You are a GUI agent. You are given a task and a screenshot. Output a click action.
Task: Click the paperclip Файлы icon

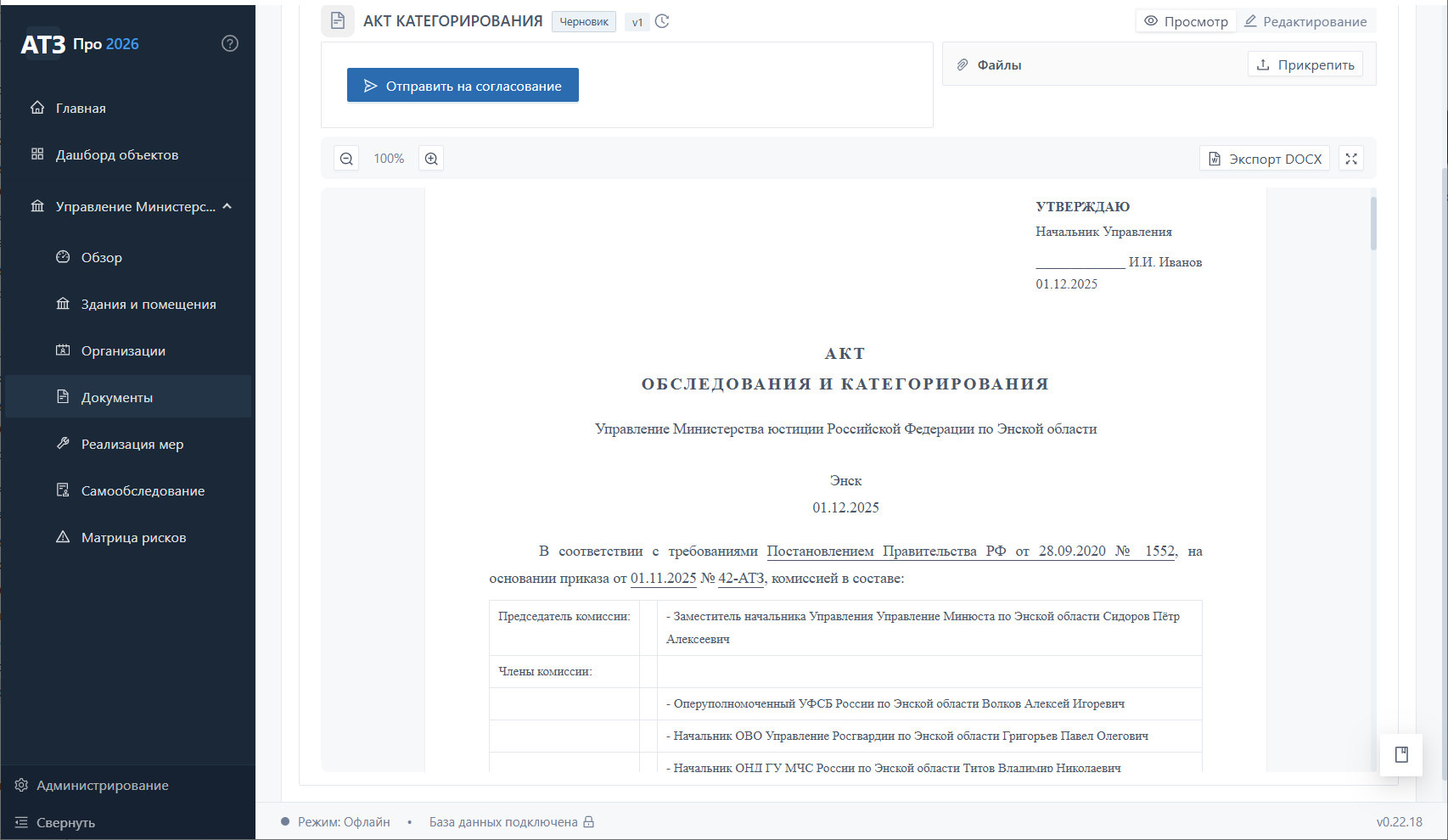pos(963,64)
